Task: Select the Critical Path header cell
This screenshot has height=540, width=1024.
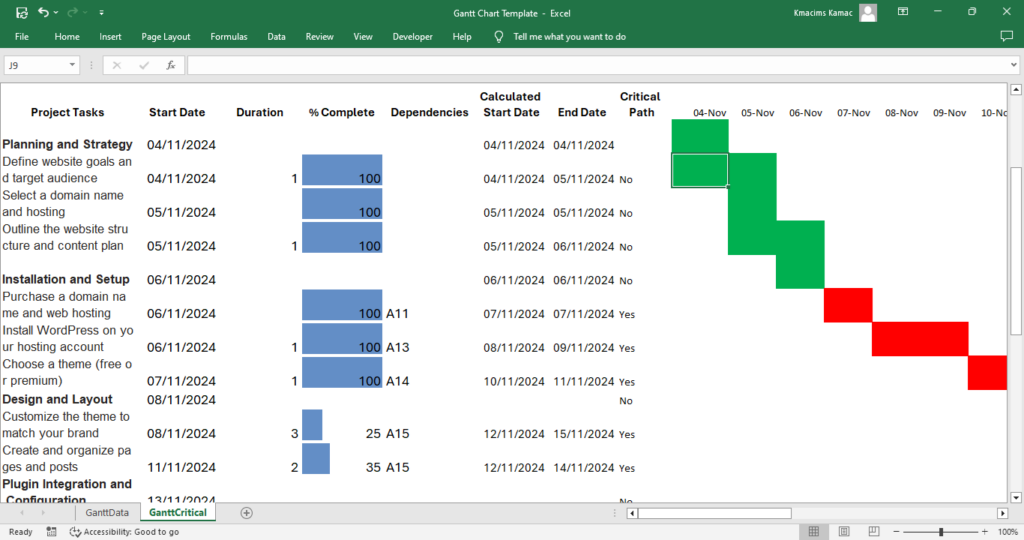Action: click(x=640, y=104)
